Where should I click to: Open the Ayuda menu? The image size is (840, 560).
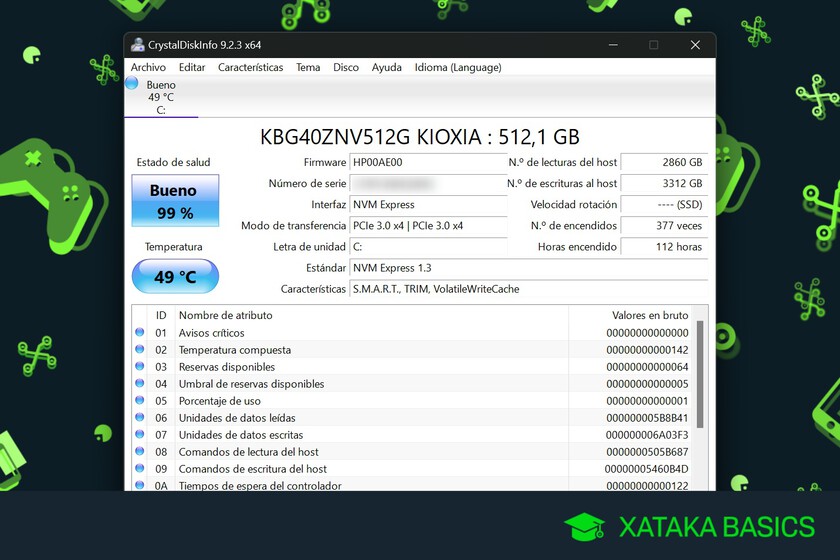(x=386, y=68)
